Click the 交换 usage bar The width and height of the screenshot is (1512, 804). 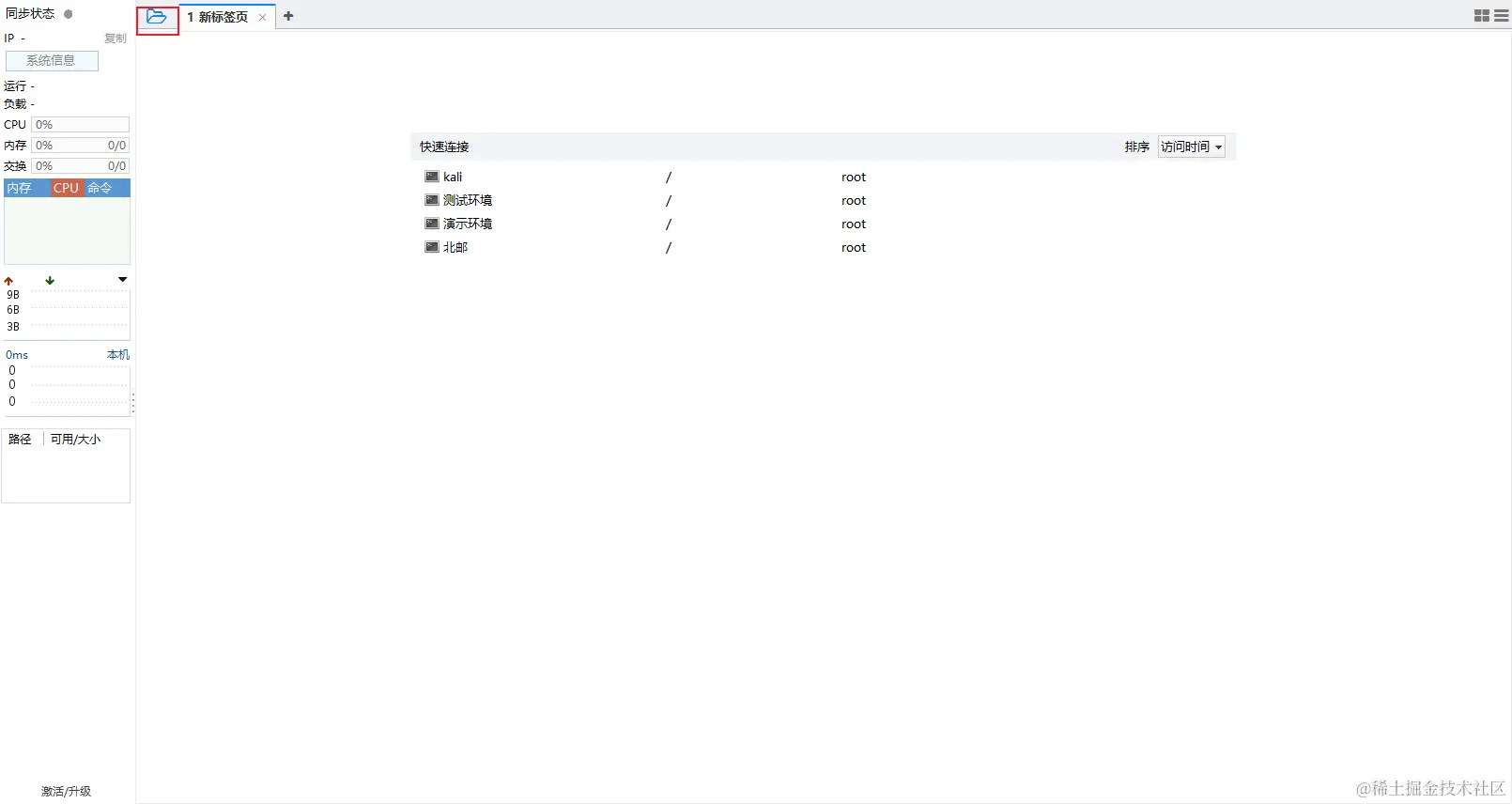pyautogui.click(x=81, y=166)
